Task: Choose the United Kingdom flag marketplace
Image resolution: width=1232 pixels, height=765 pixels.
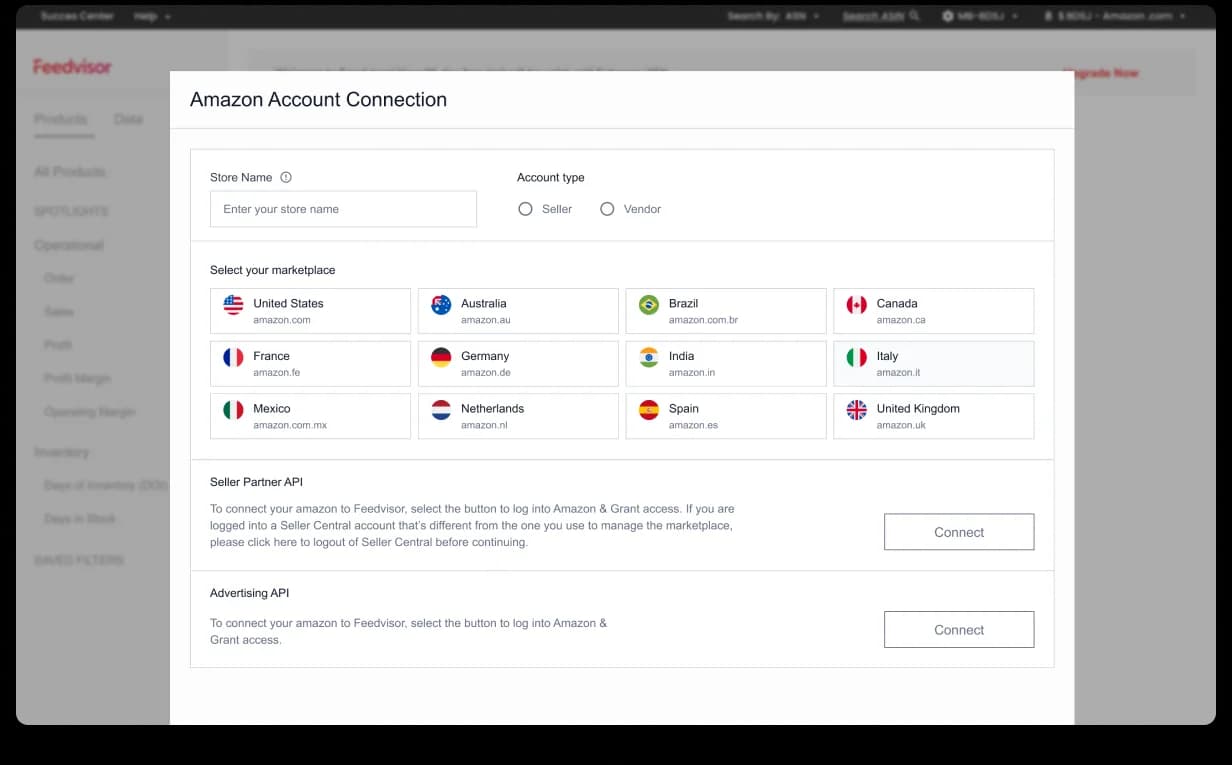Action: click(934, 416)
